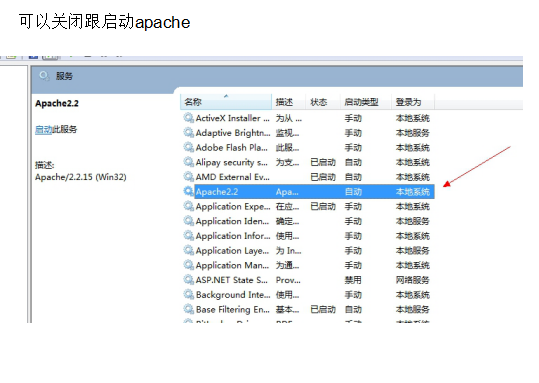Click the gear icon beside Application Management
539x383 pixels.
[188, 265]
